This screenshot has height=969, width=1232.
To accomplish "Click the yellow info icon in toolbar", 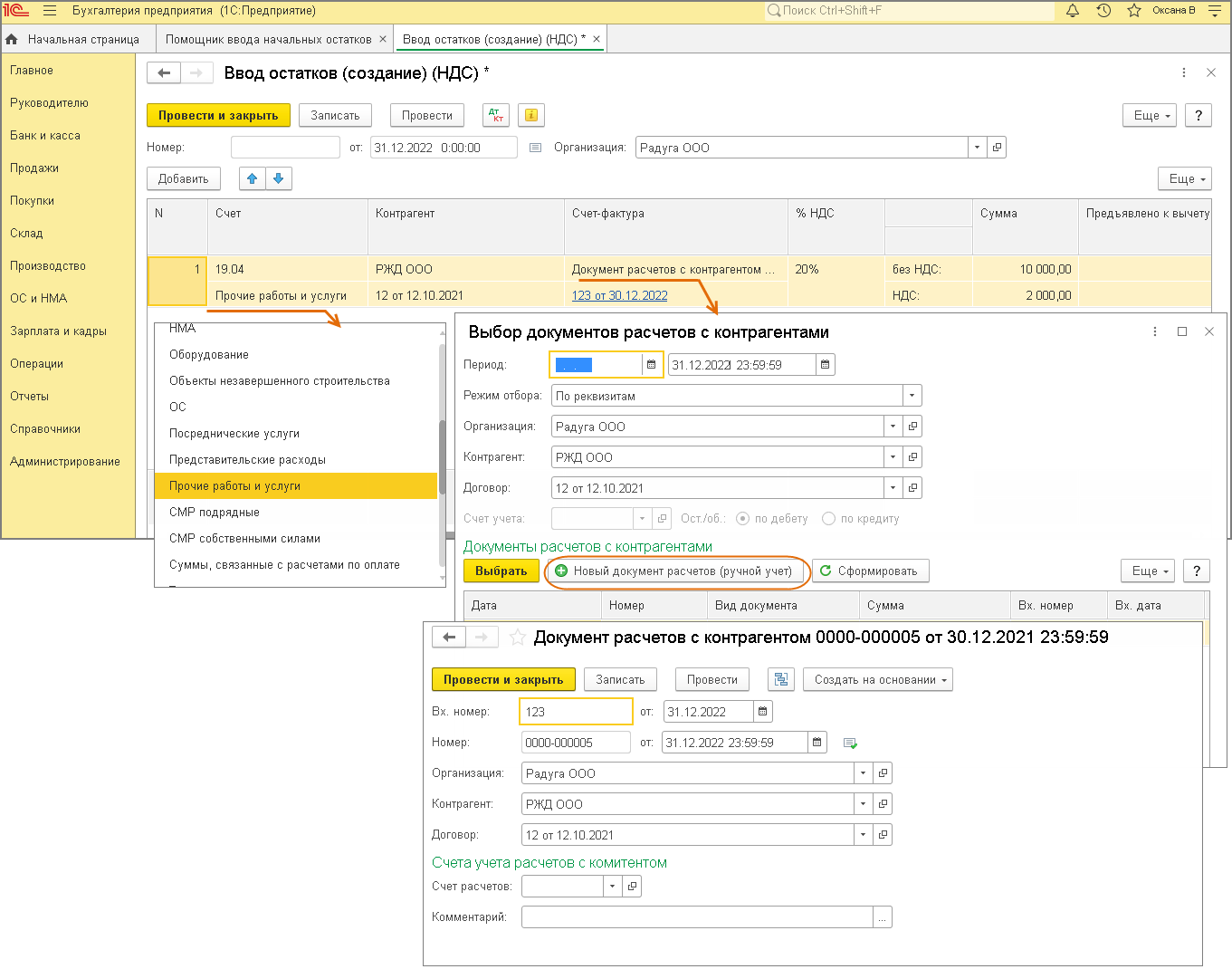I will tap(531, 115).
